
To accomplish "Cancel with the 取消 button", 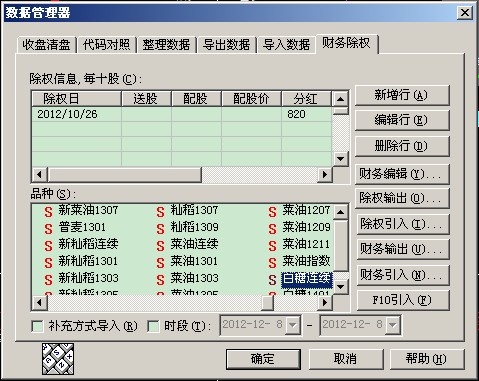I will point(346,359).
